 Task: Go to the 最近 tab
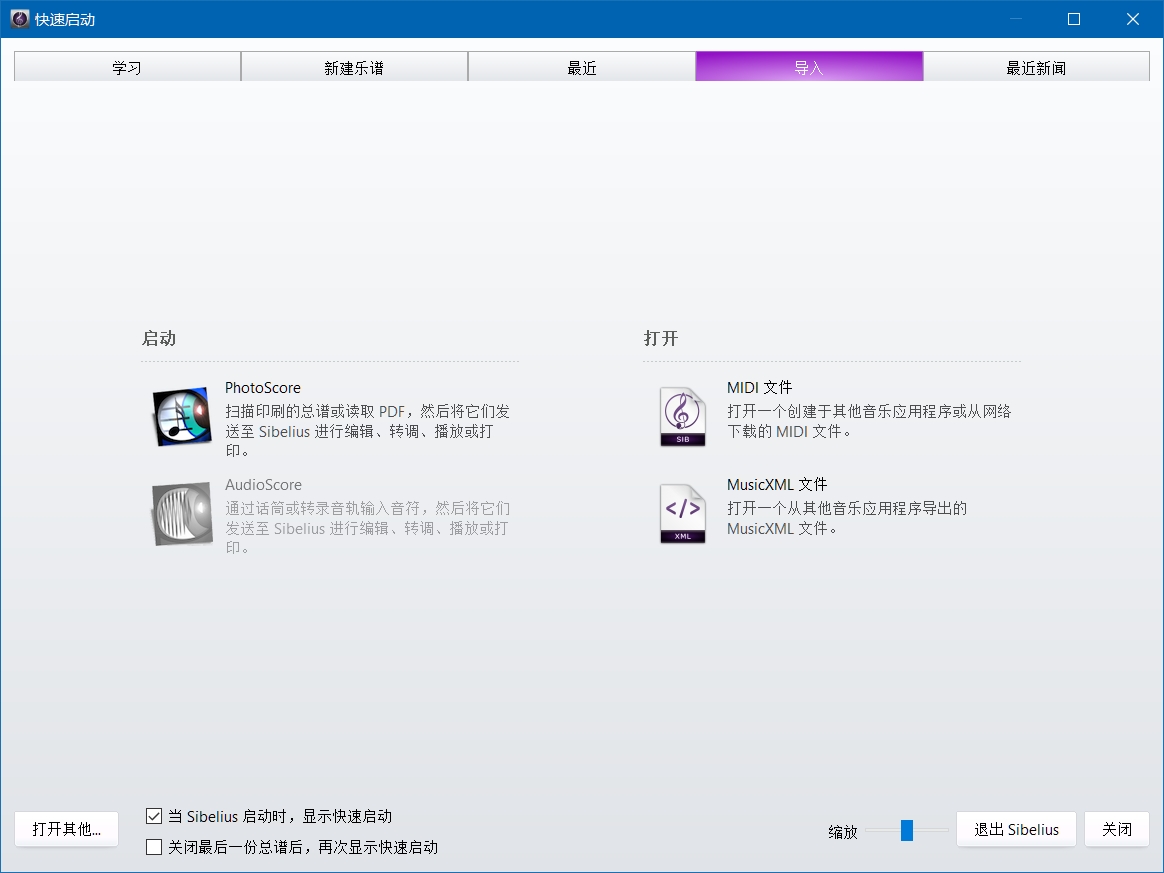click(581, 67)
